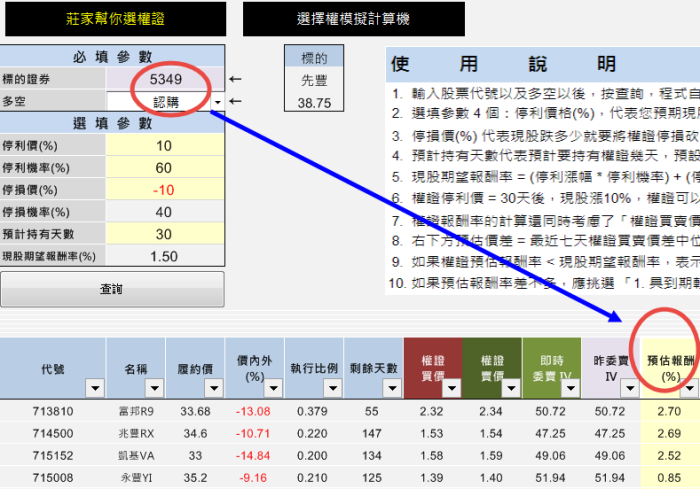This screenshot has width=700, height=489.
Task: Click the remaining days cell 125
Action: (x=372, y=478)
